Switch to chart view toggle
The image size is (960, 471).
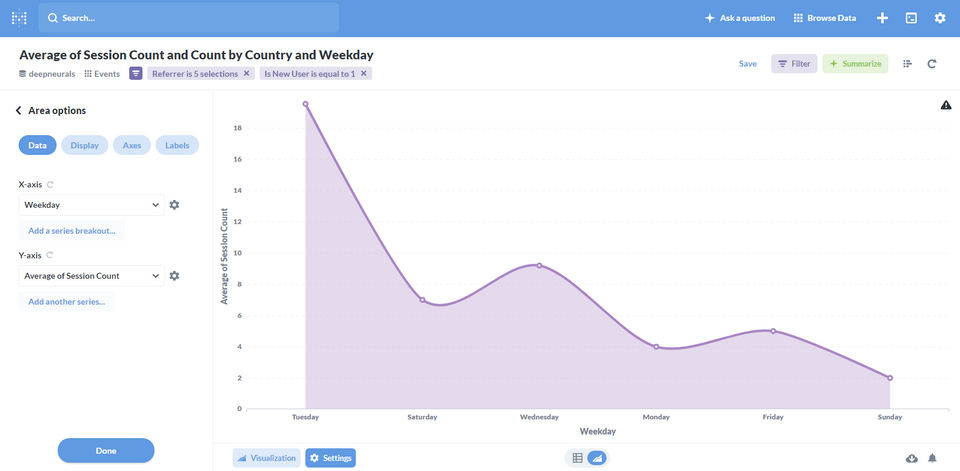[596, 458]
